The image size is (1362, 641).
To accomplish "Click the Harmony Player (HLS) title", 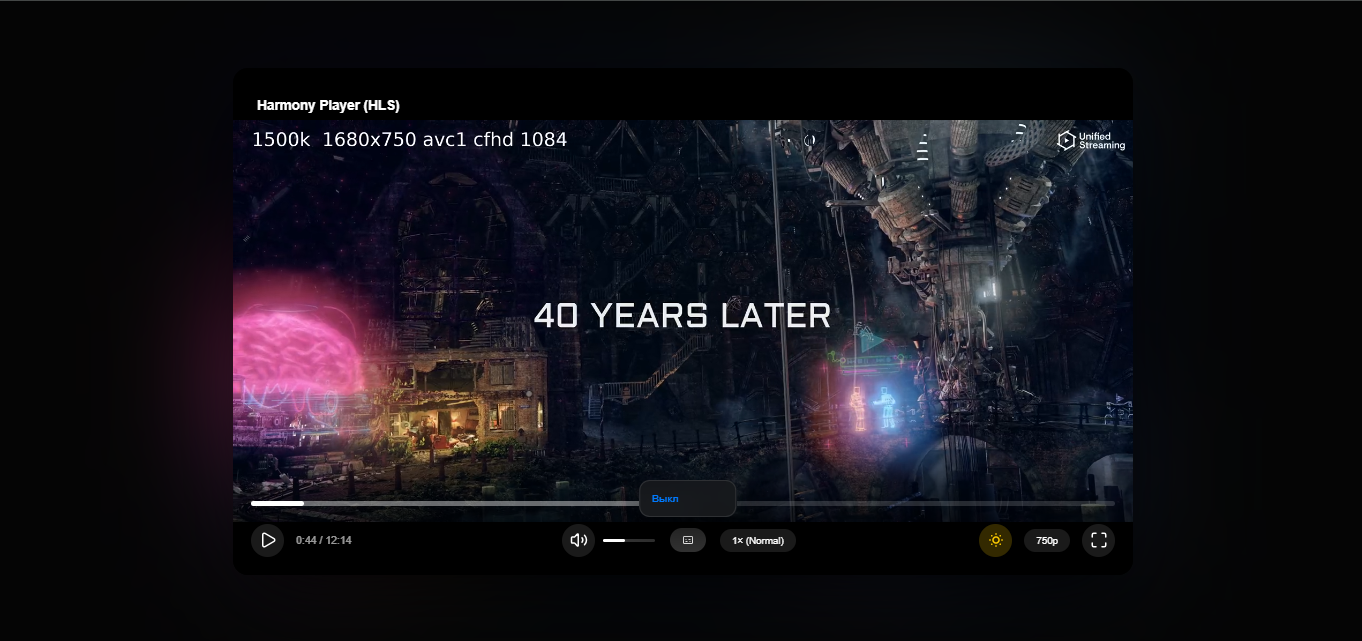I will 328,105.
